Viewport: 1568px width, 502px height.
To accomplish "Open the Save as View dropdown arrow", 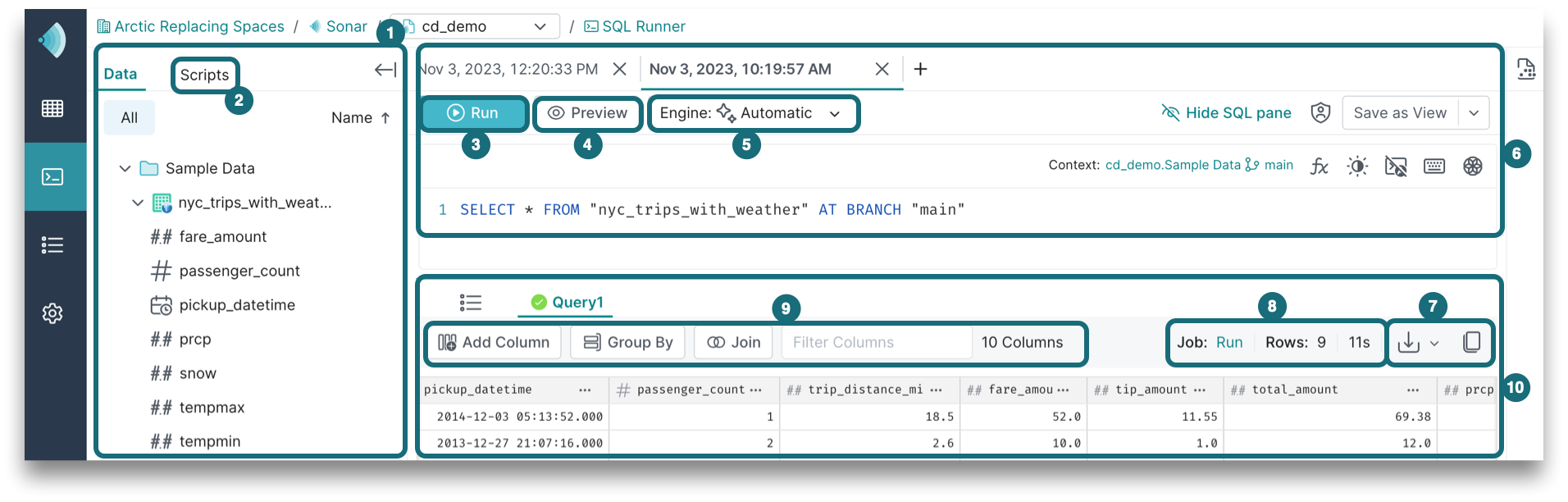I will click(1474, 113).
